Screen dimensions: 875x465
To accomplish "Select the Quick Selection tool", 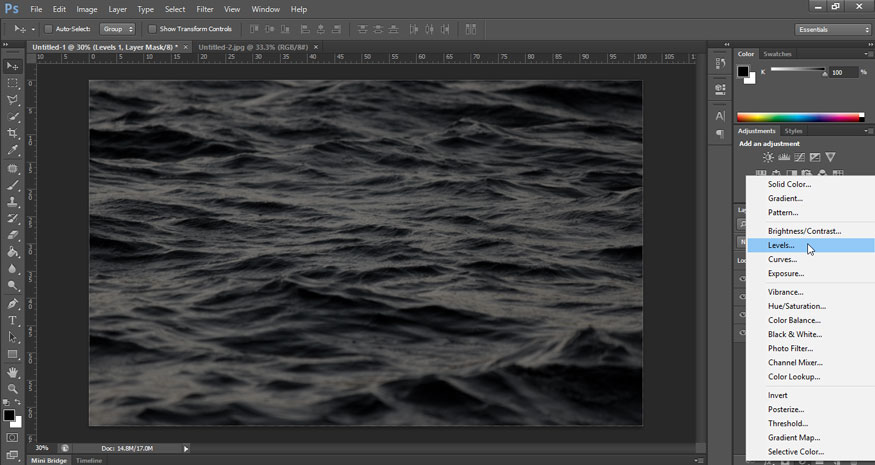I will pyautogui.click(x=12, y=117).
